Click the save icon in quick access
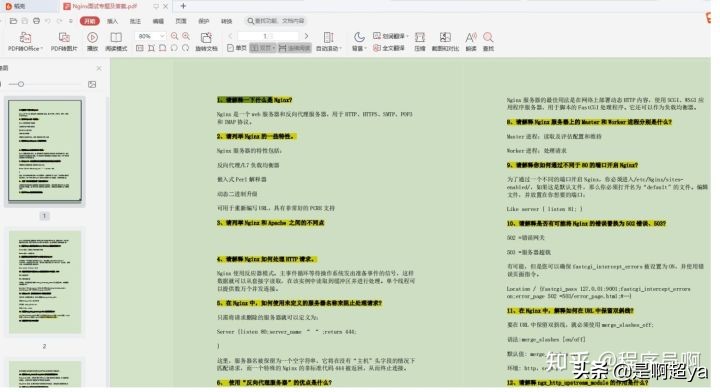Viewport: 720px width, 392px height. tap(25, 21)
